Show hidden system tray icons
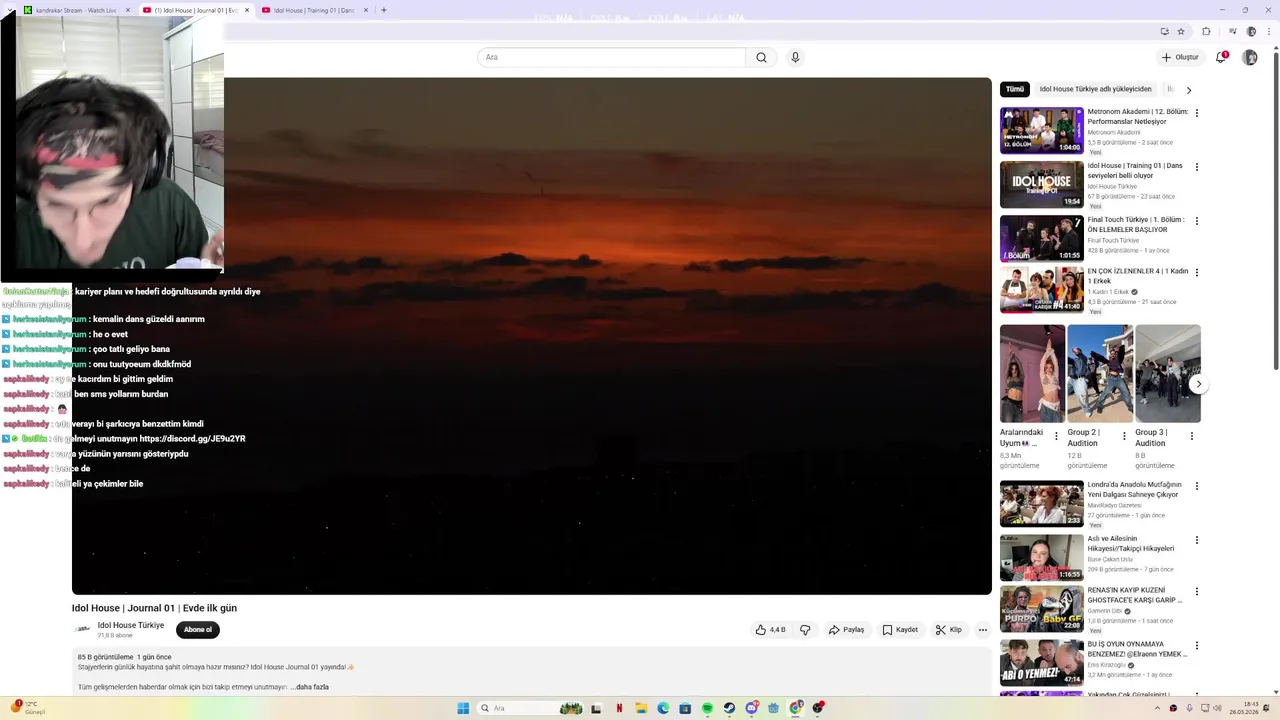Viewport: 1280px width, 720px height. pos(1159,708)
